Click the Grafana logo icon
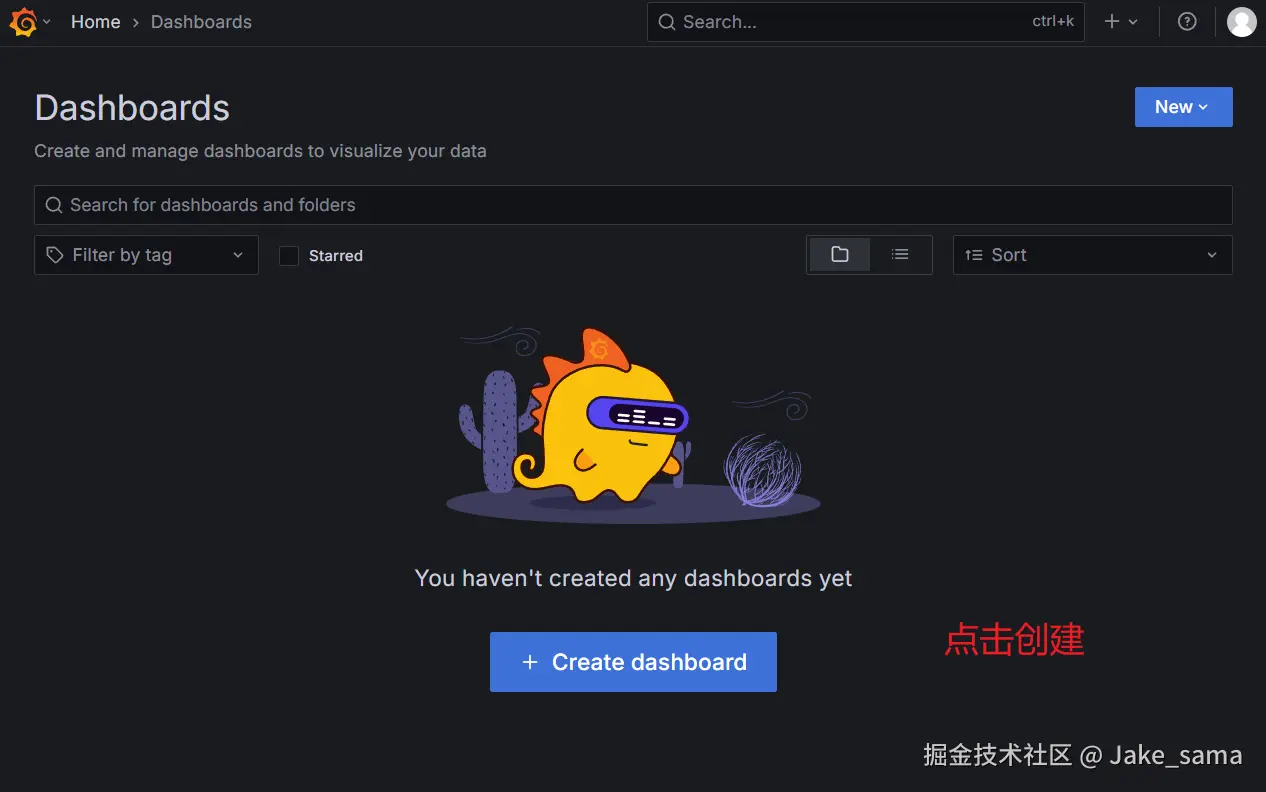Viewport: 1266px width, 792px height. pyautogui.click(x=21, y=21)
